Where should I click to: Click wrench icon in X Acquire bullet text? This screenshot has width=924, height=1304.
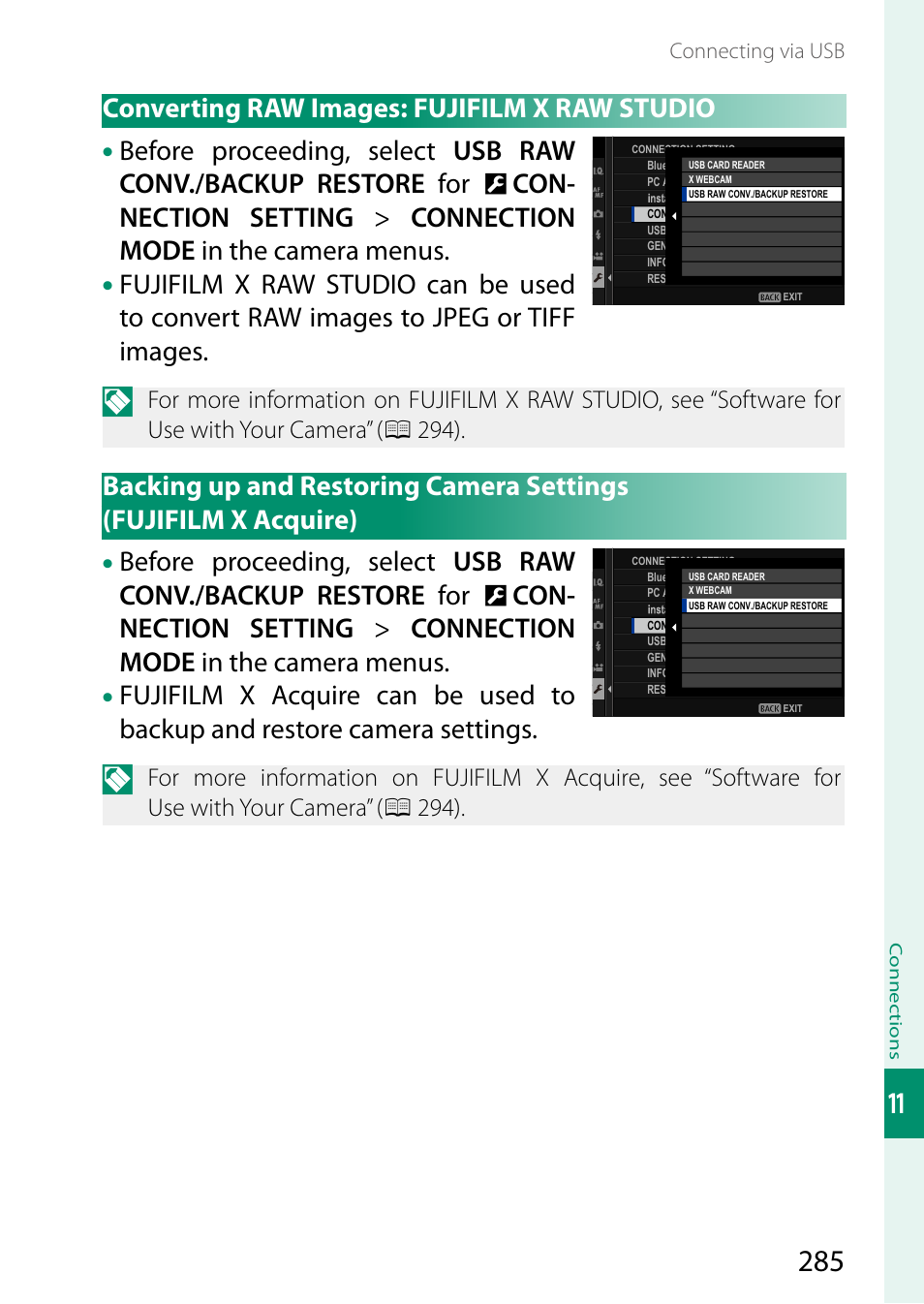tap(496, 596)
